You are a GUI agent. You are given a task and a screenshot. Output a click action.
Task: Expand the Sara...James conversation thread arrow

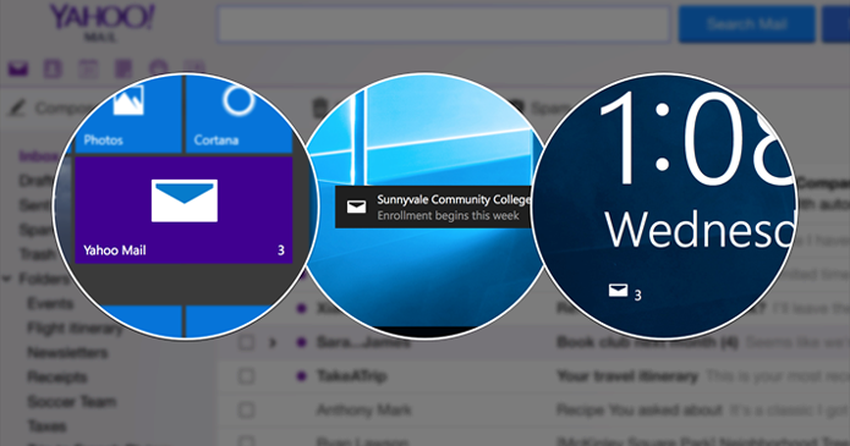point(273,342)
